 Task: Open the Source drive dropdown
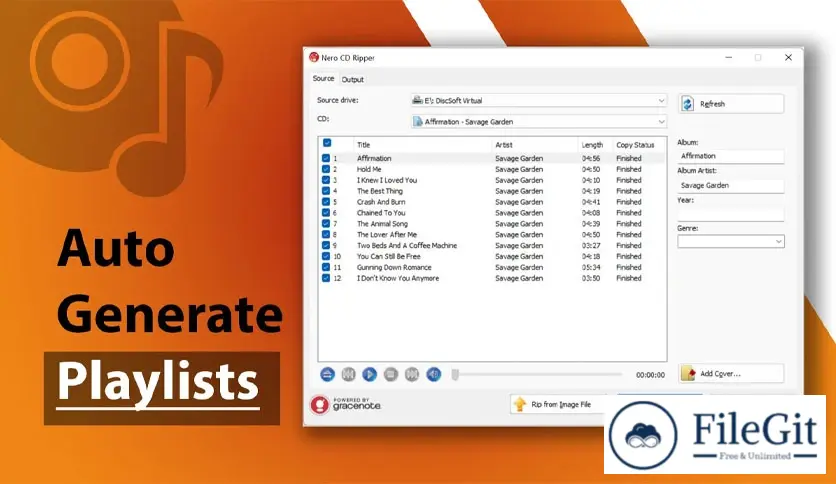538,100
